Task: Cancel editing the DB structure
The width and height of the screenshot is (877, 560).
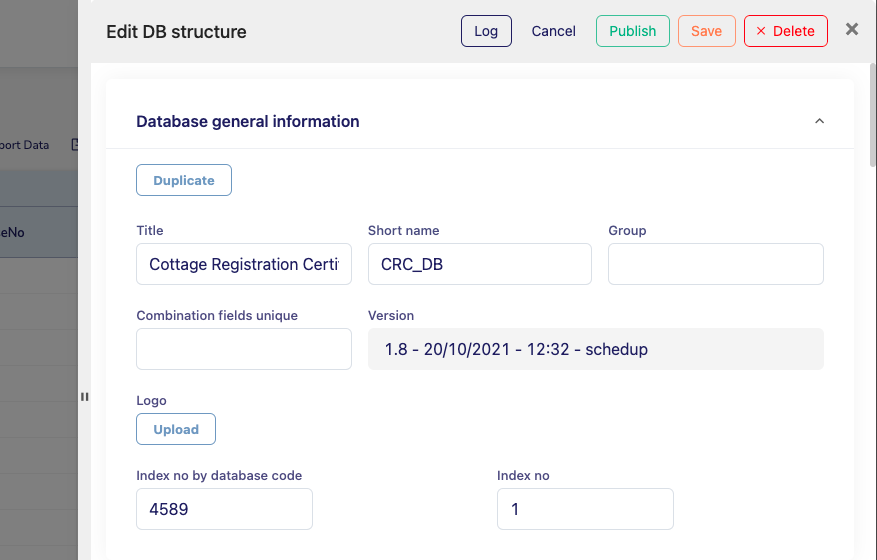Action: pos(553,31)
